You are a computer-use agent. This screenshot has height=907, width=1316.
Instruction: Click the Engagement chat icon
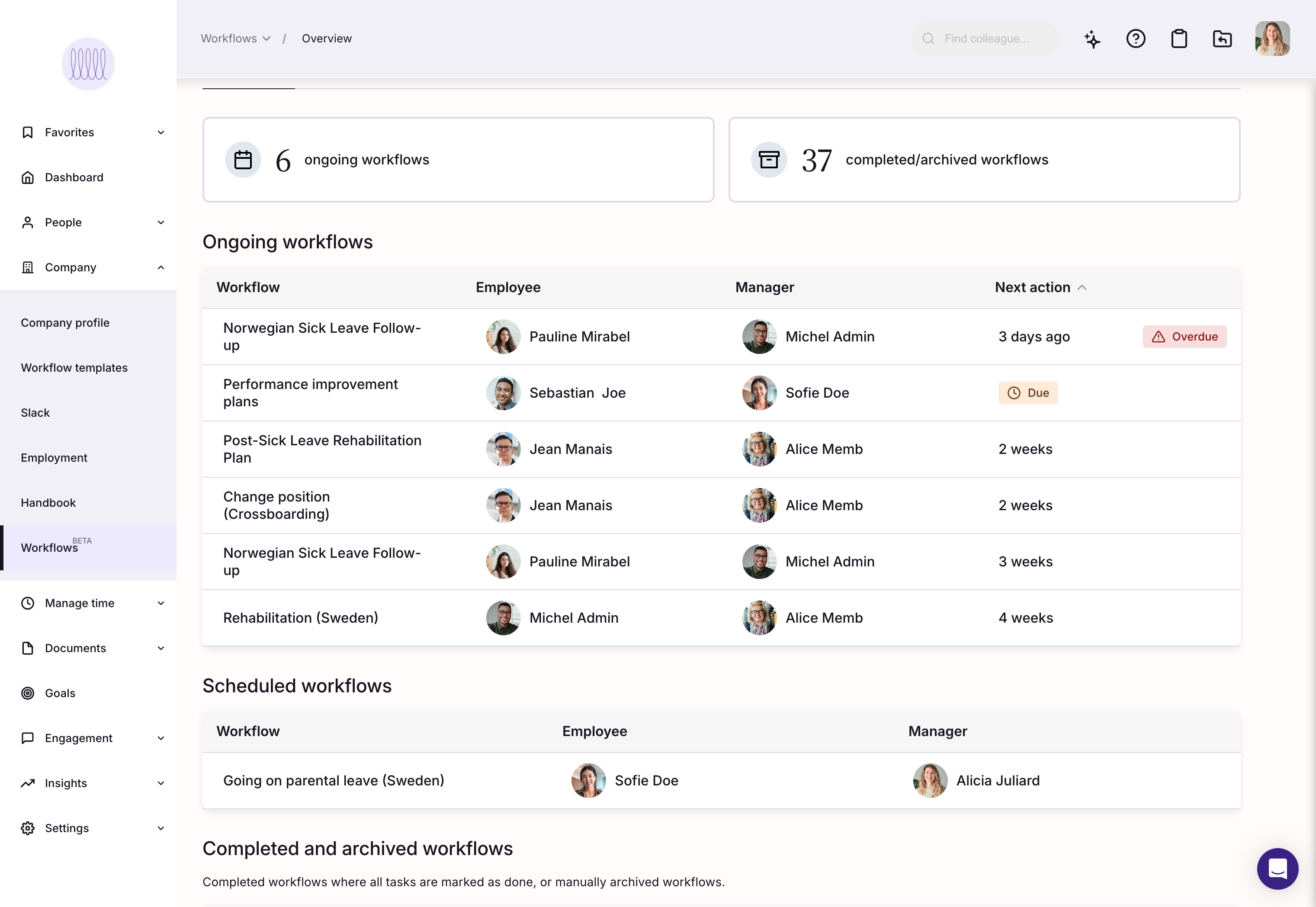(27, 738)
